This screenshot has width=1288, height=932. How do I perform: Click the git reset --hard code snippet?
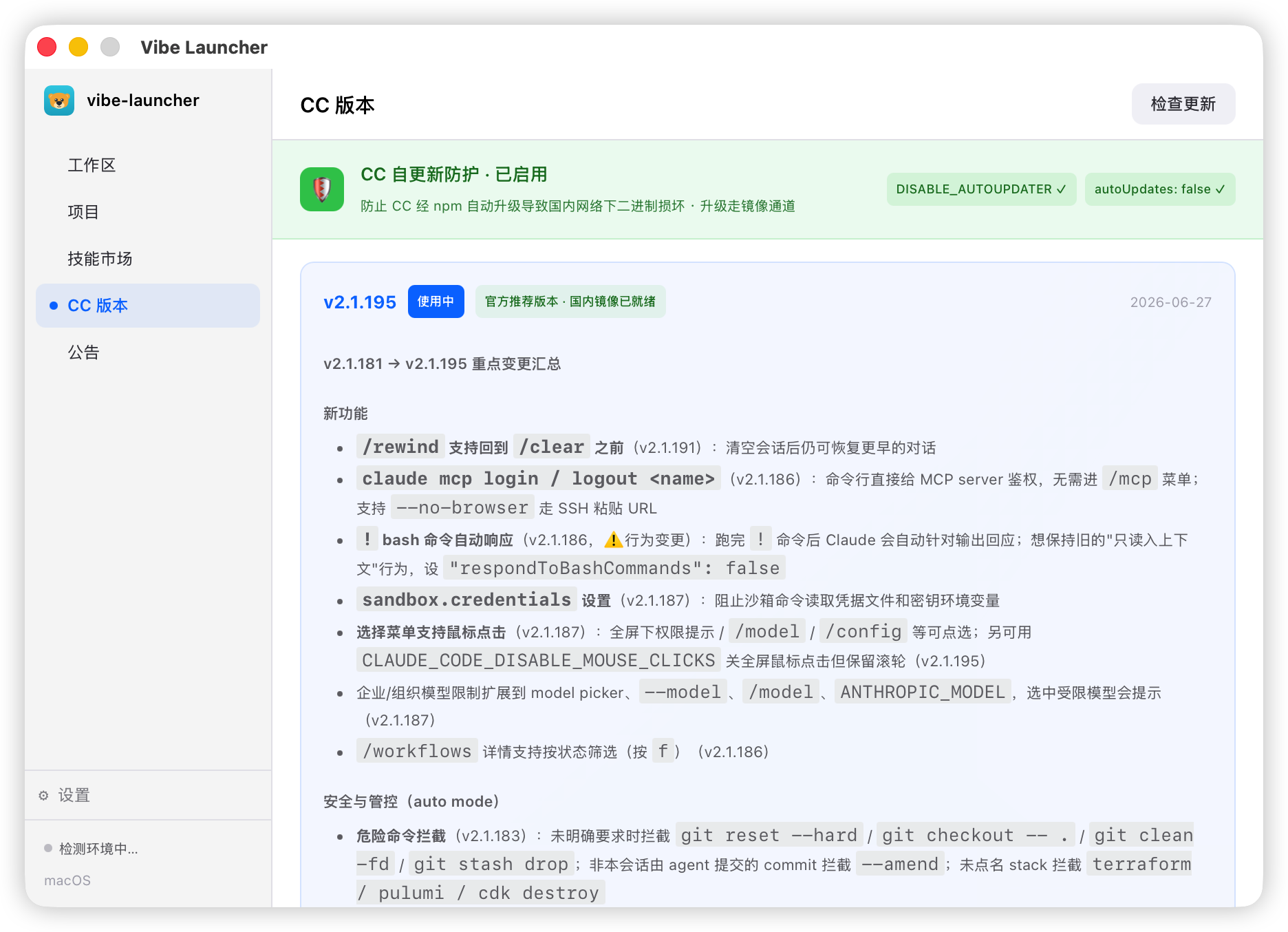point(769,835)
